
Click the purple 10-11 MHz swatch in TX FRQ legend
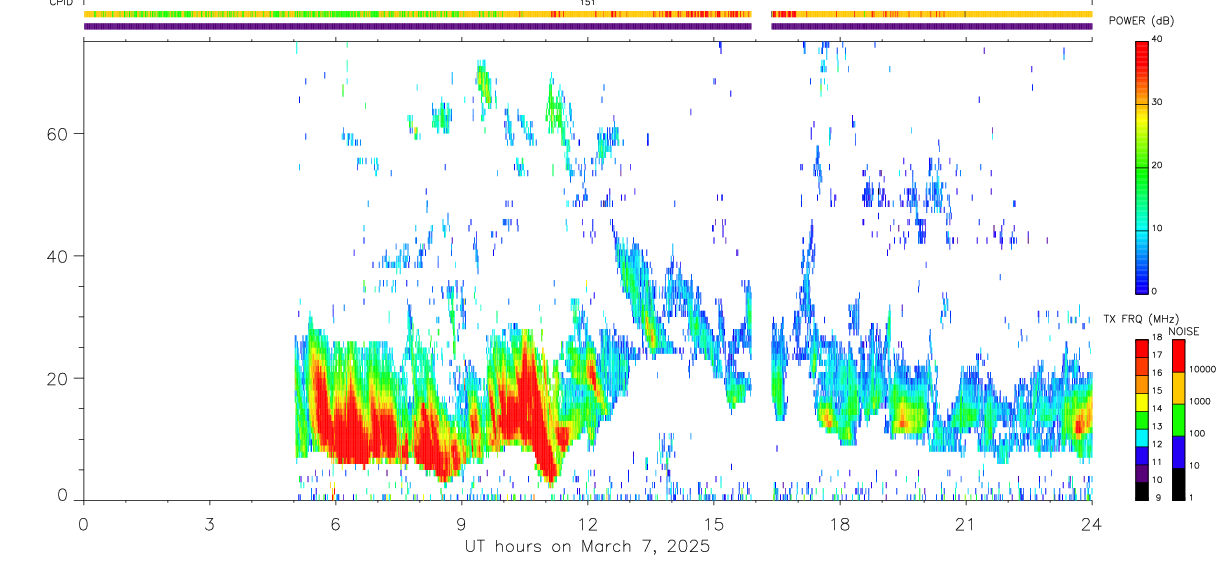pyautogui.click(x=1142, y=474)
